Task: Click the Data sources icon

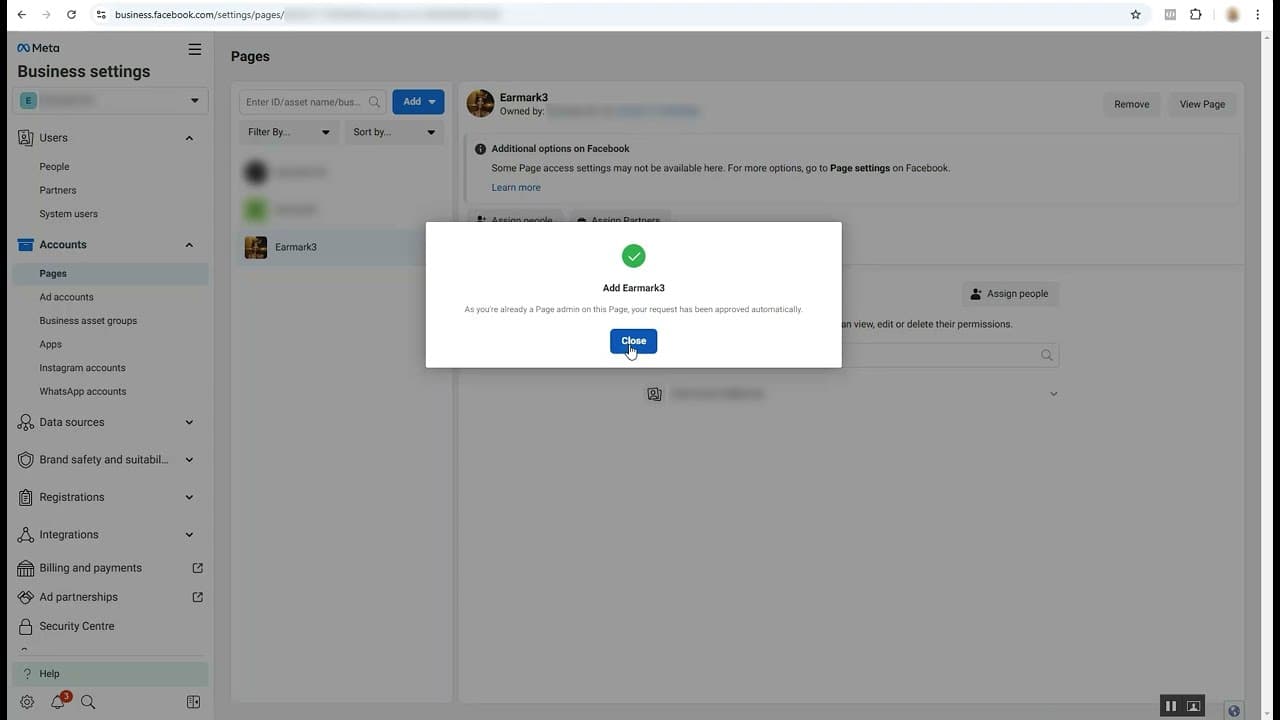Action: pyautogui.click(x=25, y=423)
